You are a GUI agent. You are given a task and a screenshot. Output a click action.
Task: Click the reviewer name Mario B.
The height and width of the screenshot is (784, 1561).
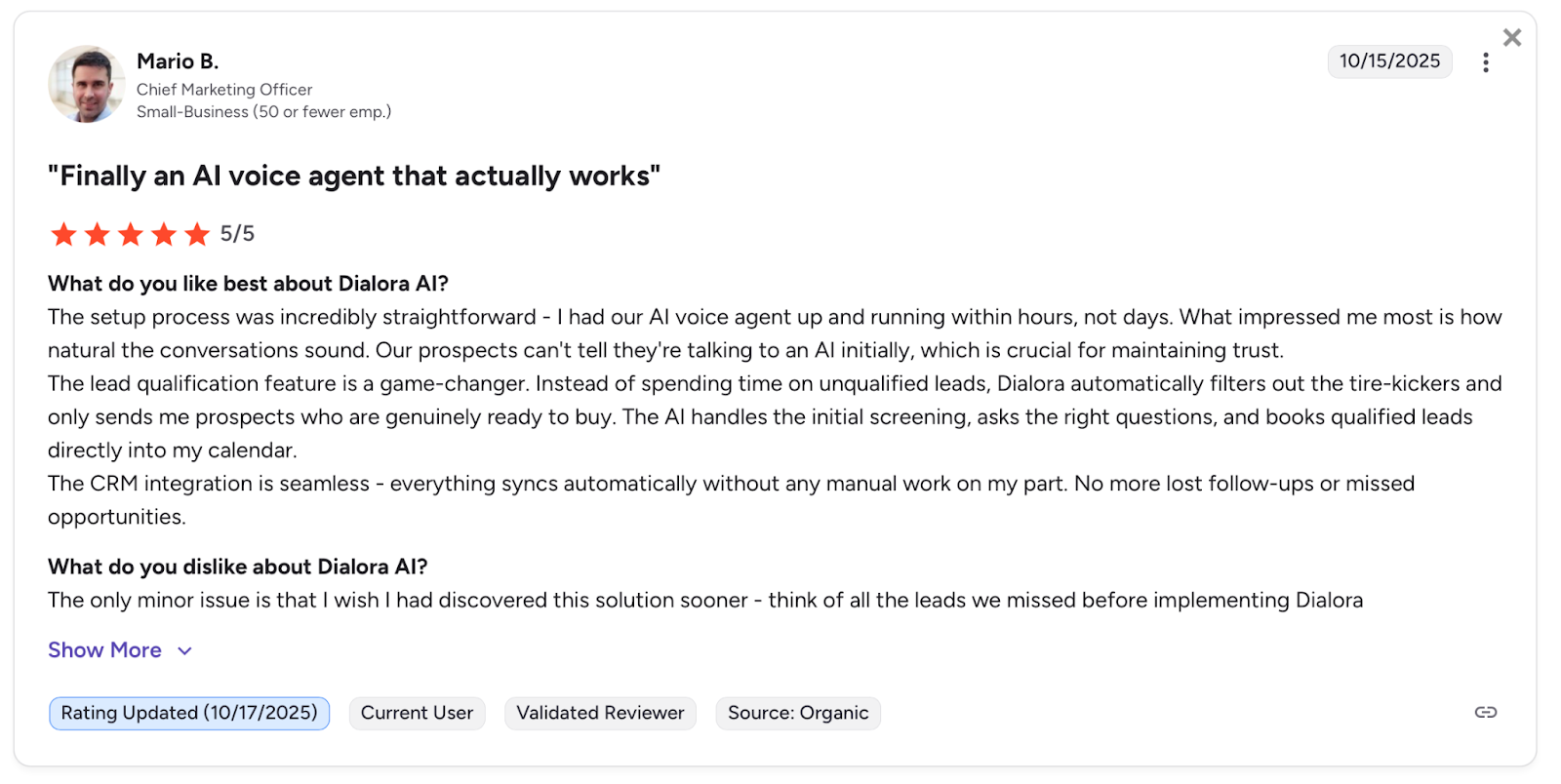pyautogui.click(x=178, y=61)
